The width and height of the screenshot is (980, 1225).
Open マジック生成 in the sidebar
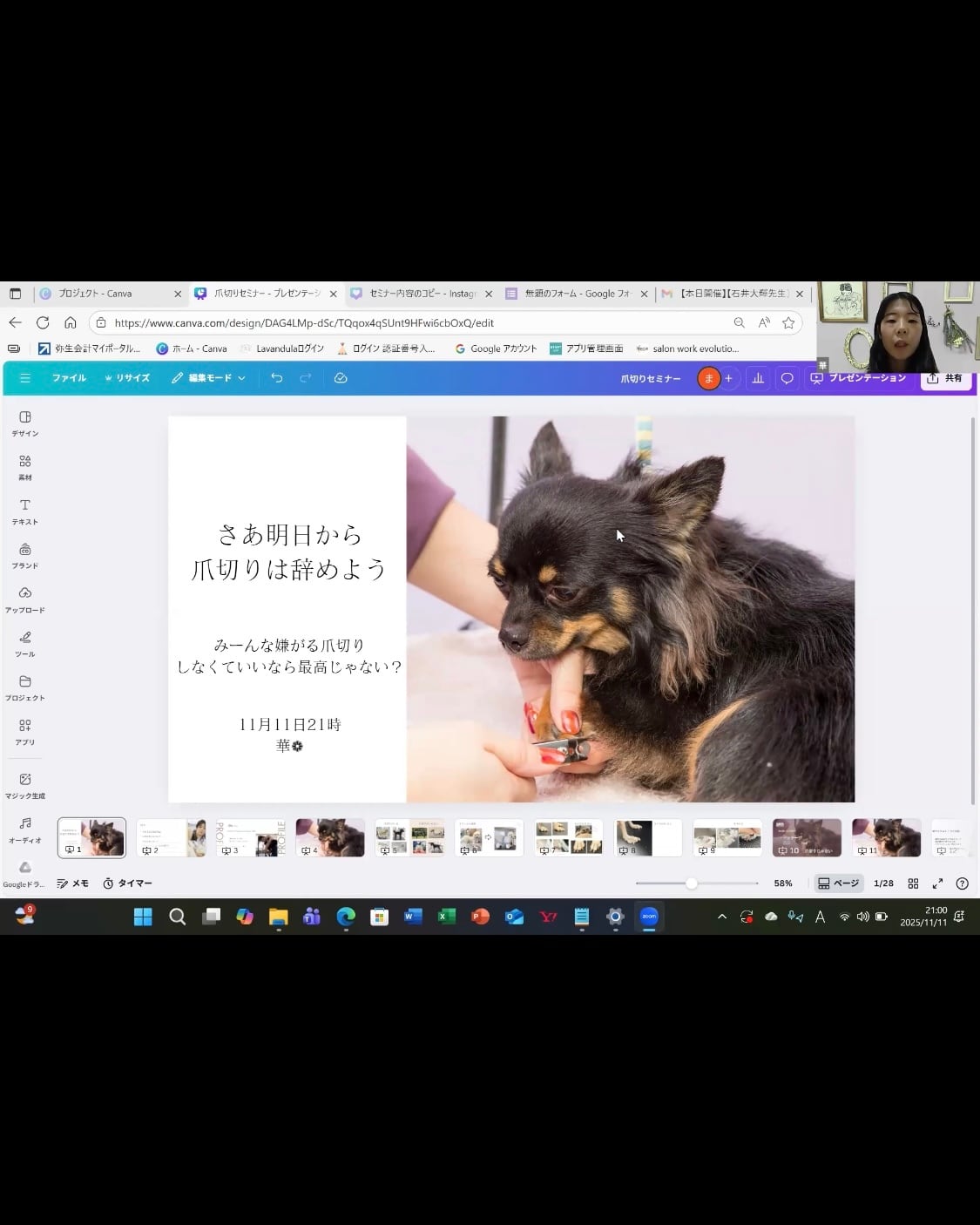tap(25, 785)
